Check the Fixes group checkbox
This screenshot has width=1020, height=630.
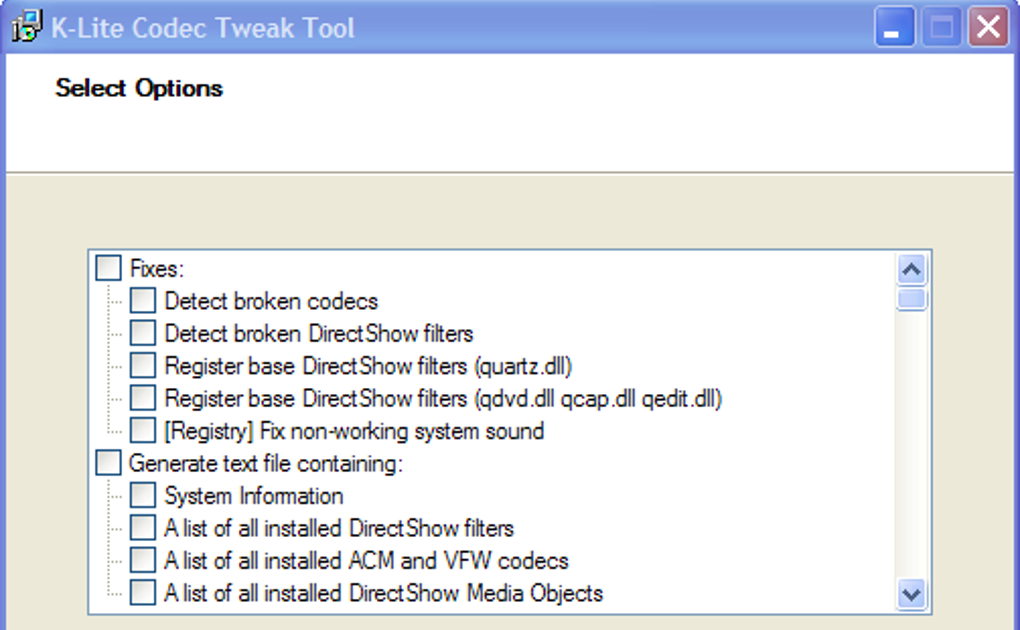point(109,268)
